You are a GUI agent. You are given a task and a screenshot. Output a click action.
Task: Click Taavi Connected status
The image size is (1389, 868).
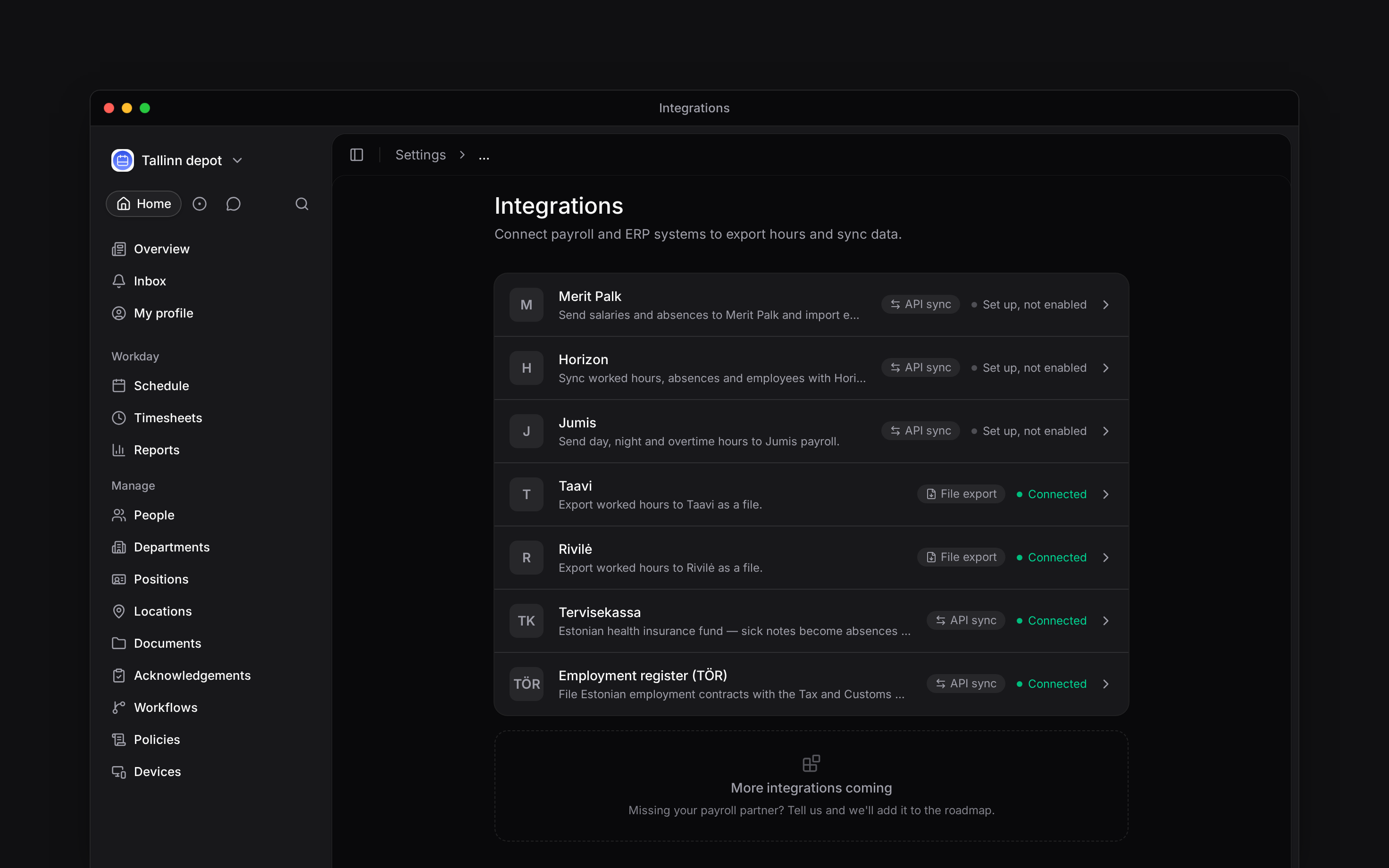point(1052,494)
